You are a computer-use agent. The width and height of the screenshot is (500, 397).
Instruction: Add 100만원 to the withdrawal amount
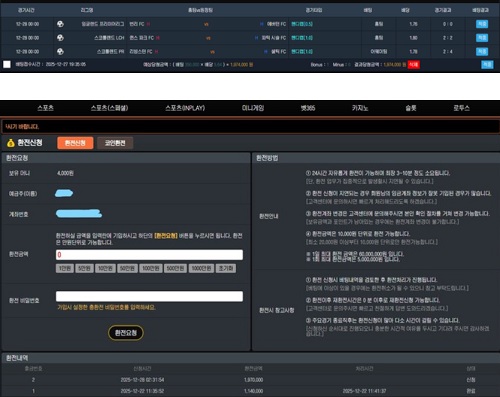(x=151, y=268)
